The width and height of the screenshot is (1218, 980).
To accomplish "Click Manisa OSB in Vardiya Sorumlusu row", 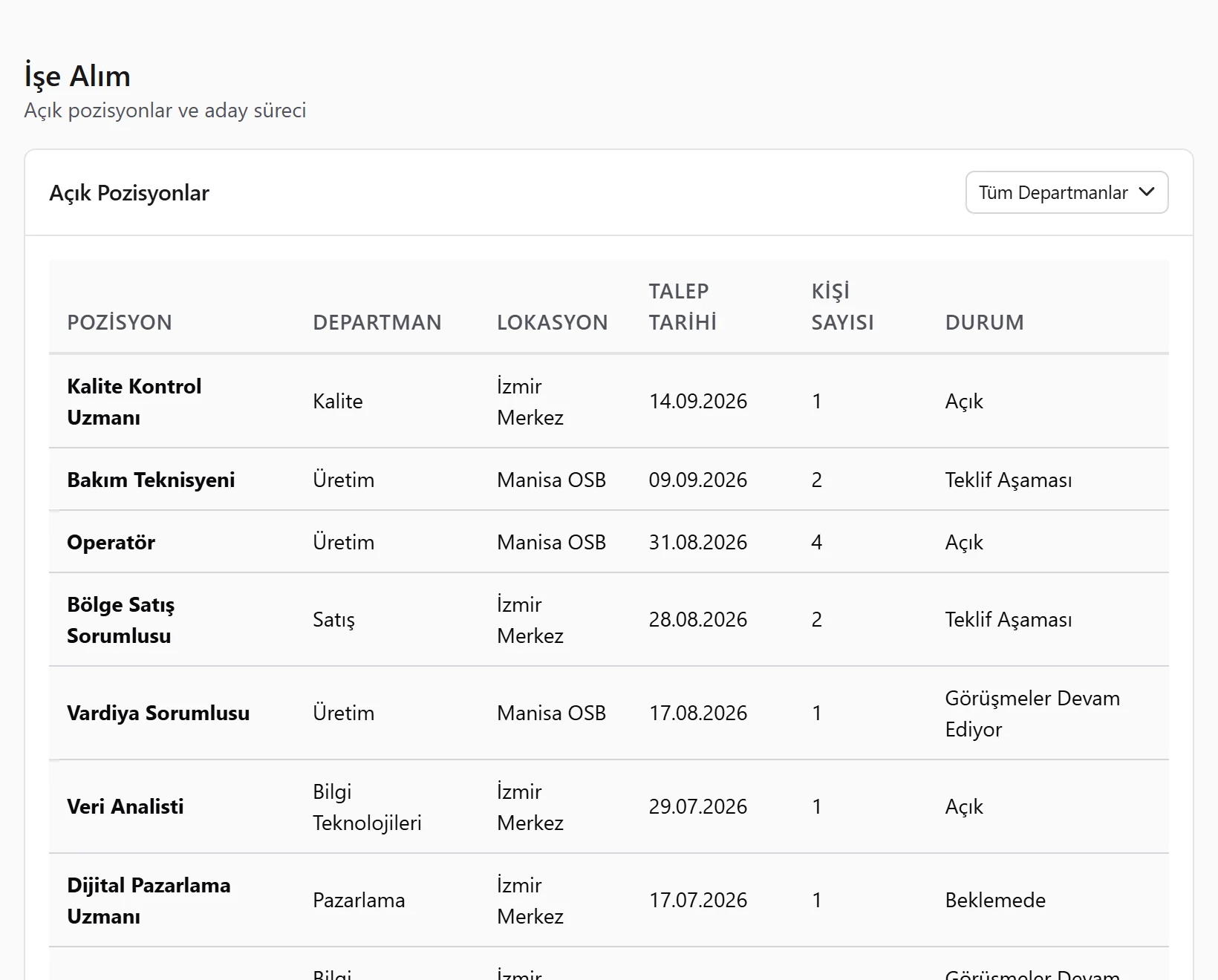I will click(x=552, y=713).
